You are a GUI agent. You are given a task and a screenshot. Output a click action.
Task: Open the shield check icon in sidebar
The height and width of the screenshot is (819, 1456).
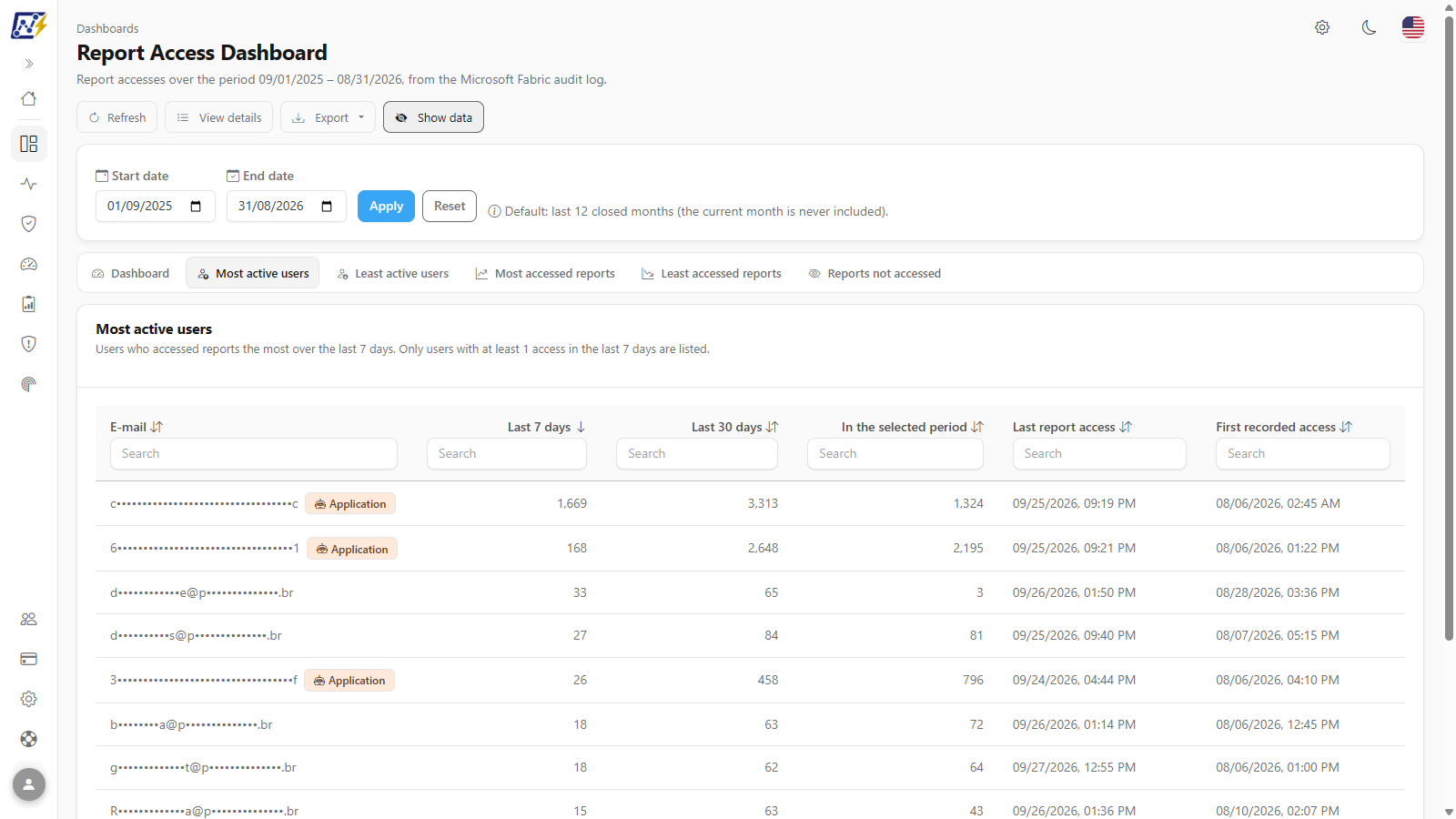[29, 224]
